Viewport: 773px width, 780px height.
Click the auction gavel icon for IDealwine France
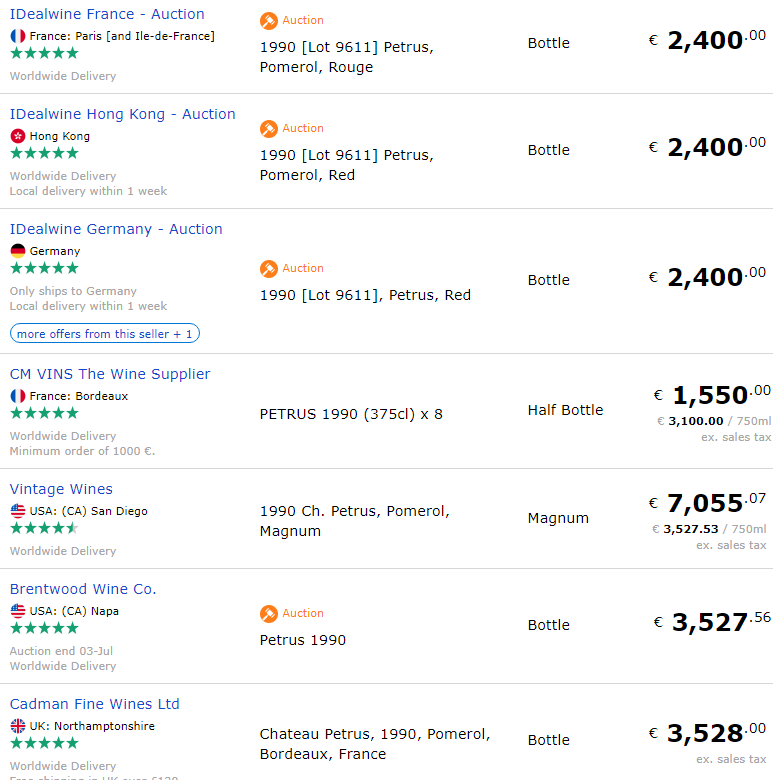(x=269, y=21)
